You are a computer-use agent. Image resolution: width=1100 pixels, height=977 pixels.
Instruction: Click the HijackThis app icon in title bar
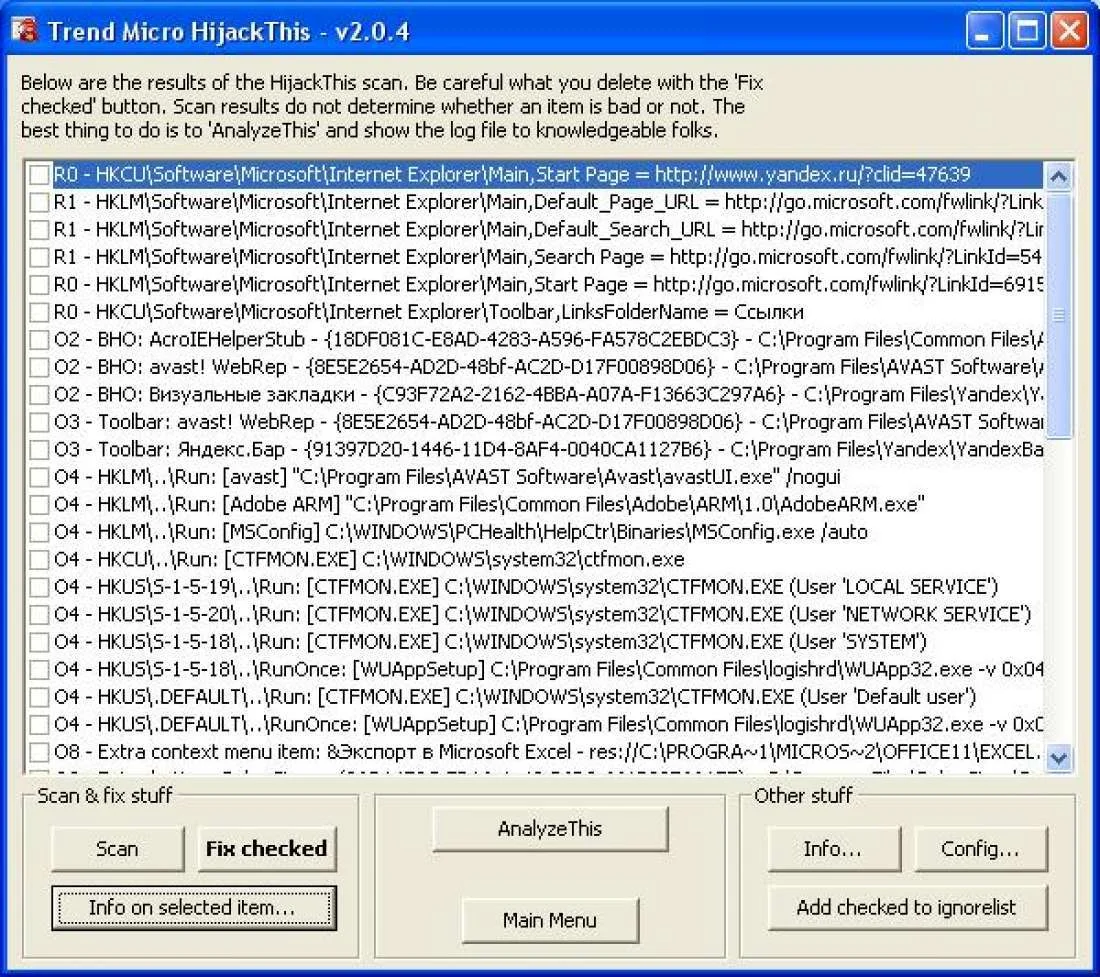pyautogui.click(x=24, y=29)
